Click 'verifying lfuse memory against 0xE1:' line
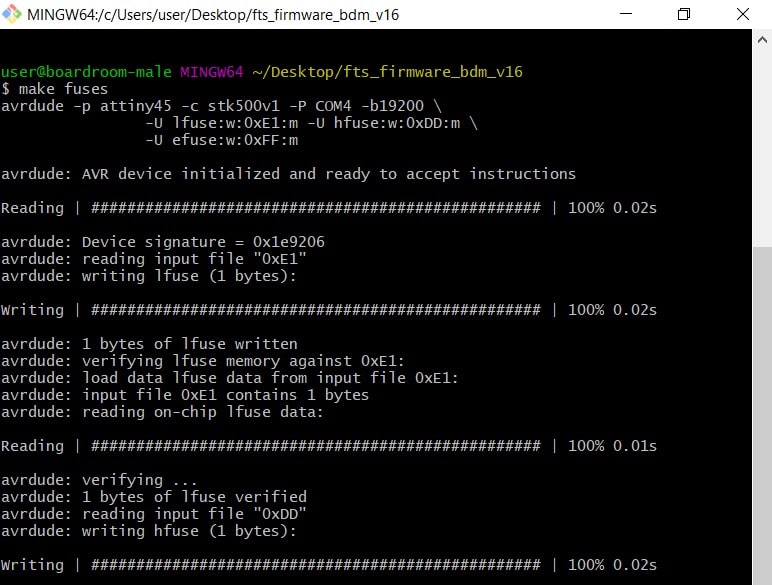The width and height of the screenshot is (772, 585). pyautogui.click(x=202, y=361)
